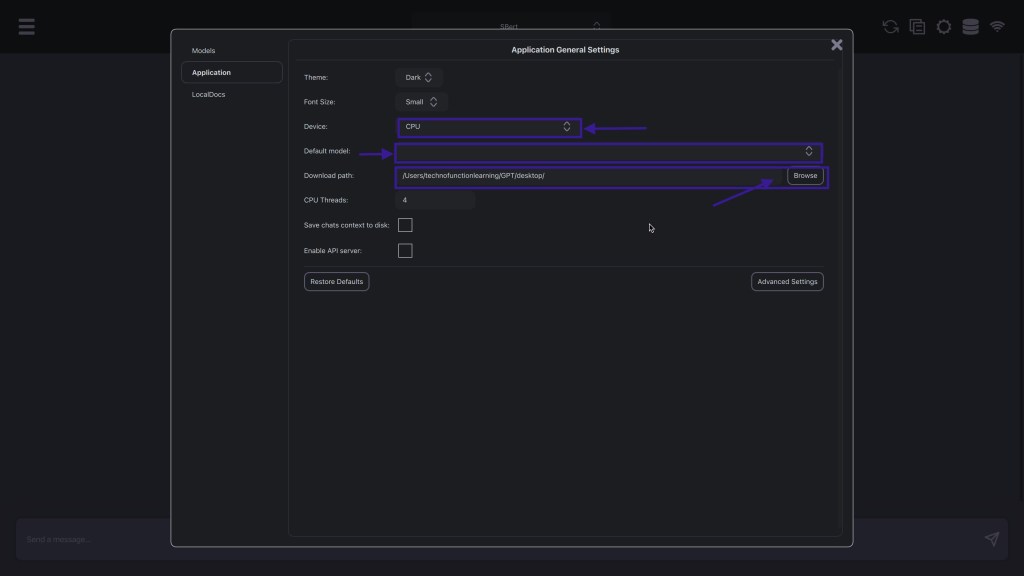The image size is (1024, 576).
Task: Switch to the Models settings tab
Action: tap(203, 51)
